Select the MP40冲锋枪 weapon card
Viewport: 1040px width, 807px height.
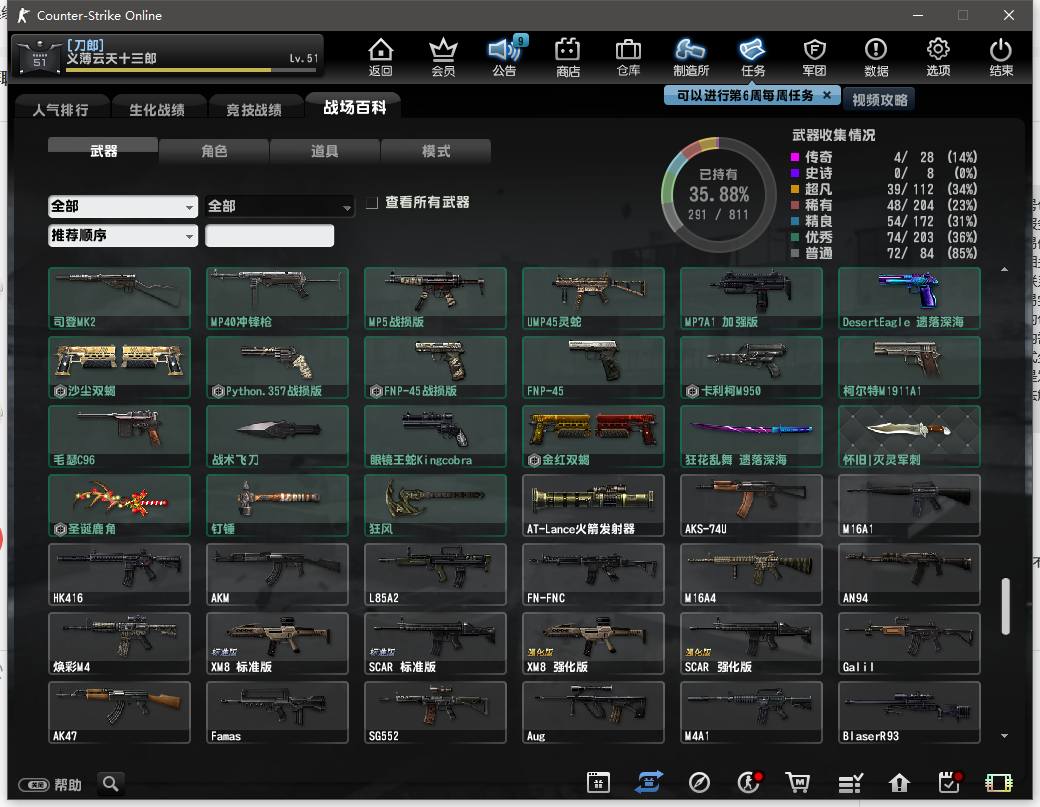click(277, 298)
